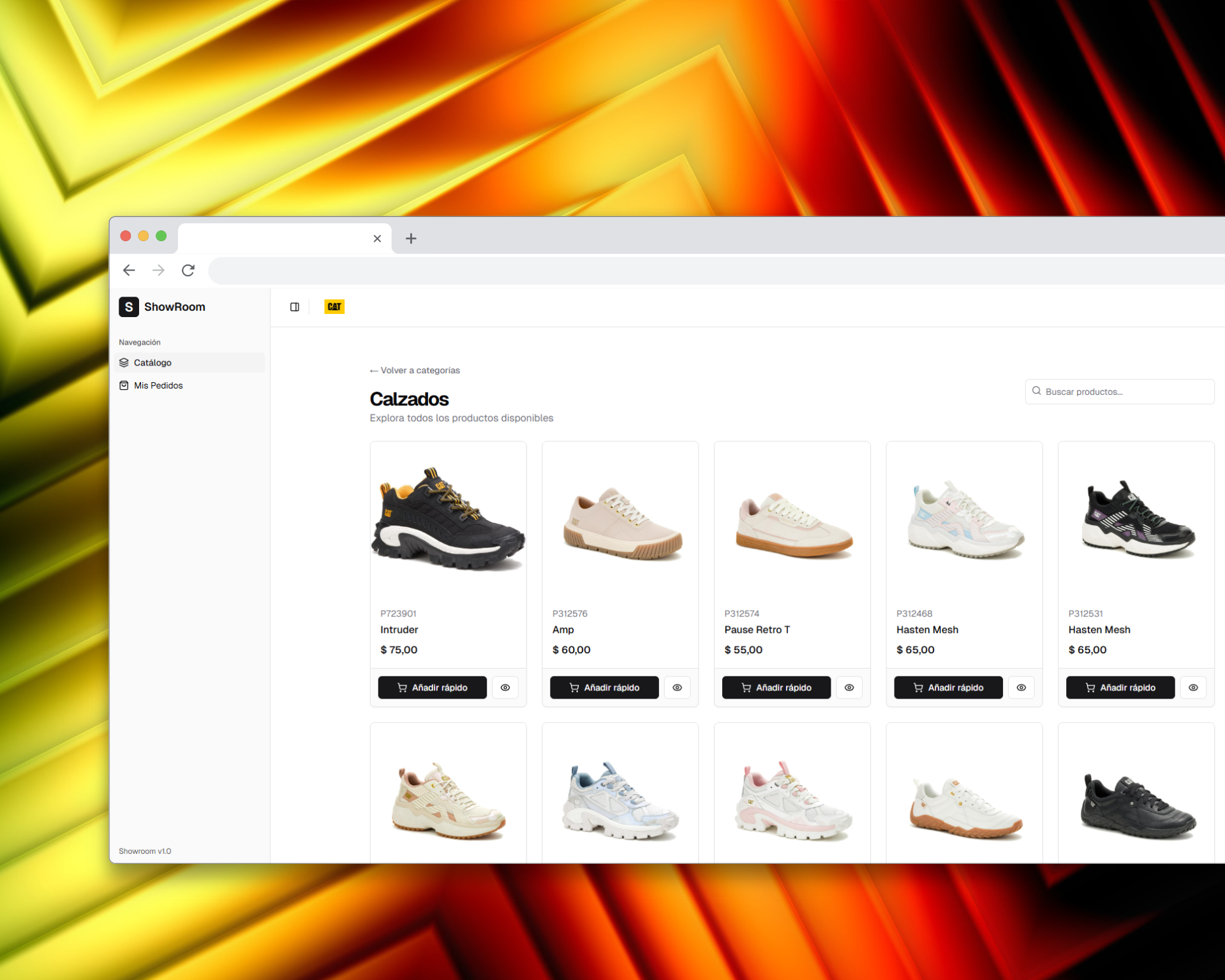Open a new browser tab with the plus button
1225x980 pixels.
[x=411, y=238]
